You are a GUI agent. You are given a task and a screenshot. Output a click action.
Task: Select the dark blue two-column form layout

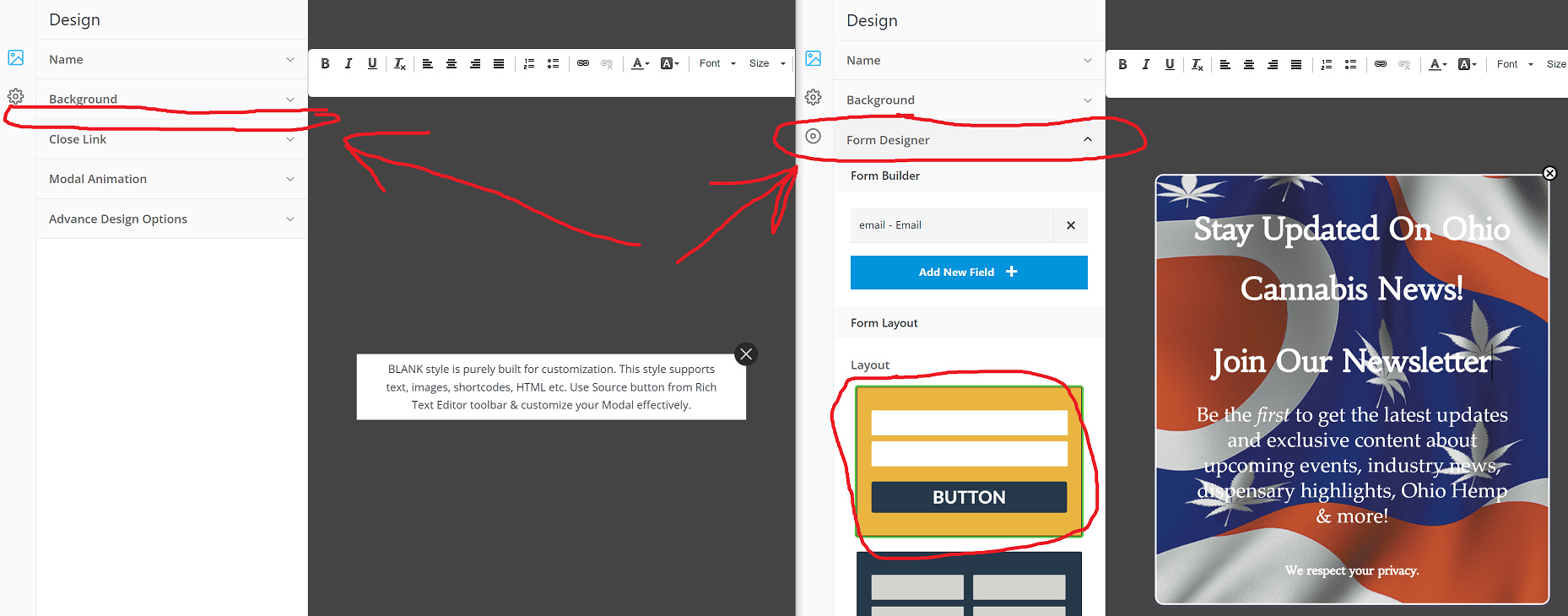[x=969, y=585]
